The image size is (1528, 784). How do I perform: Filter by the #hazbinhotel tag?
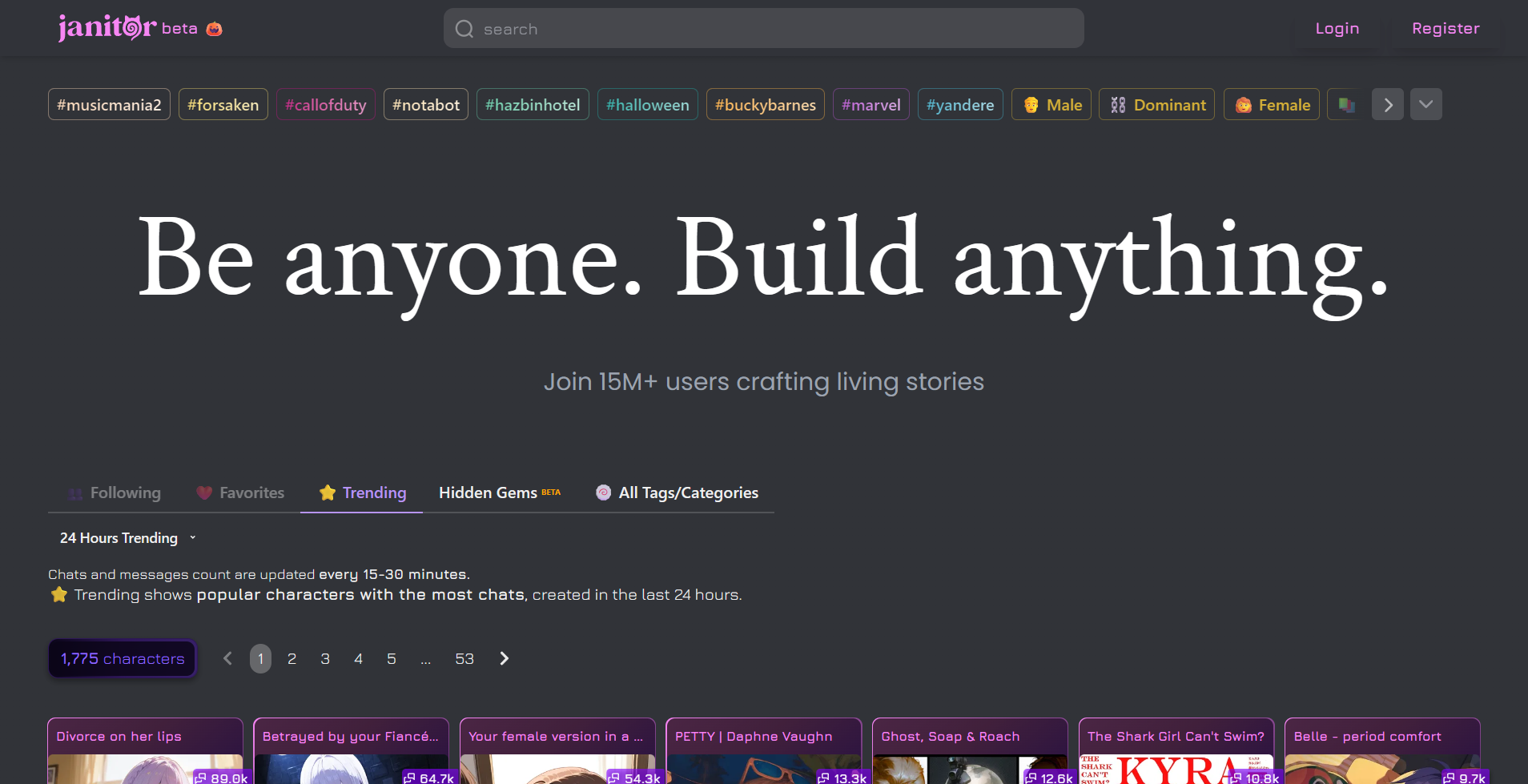[533, 105]
